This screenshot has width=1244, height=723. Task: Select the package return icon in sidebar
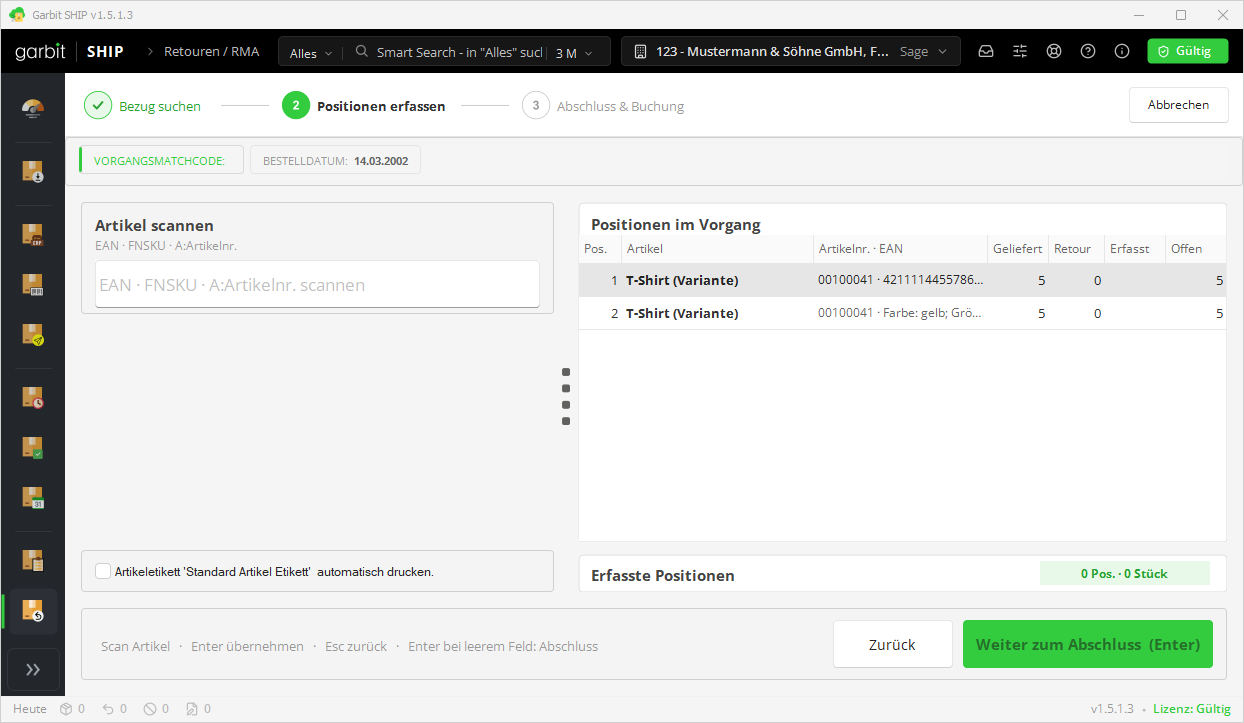(33, 610)
